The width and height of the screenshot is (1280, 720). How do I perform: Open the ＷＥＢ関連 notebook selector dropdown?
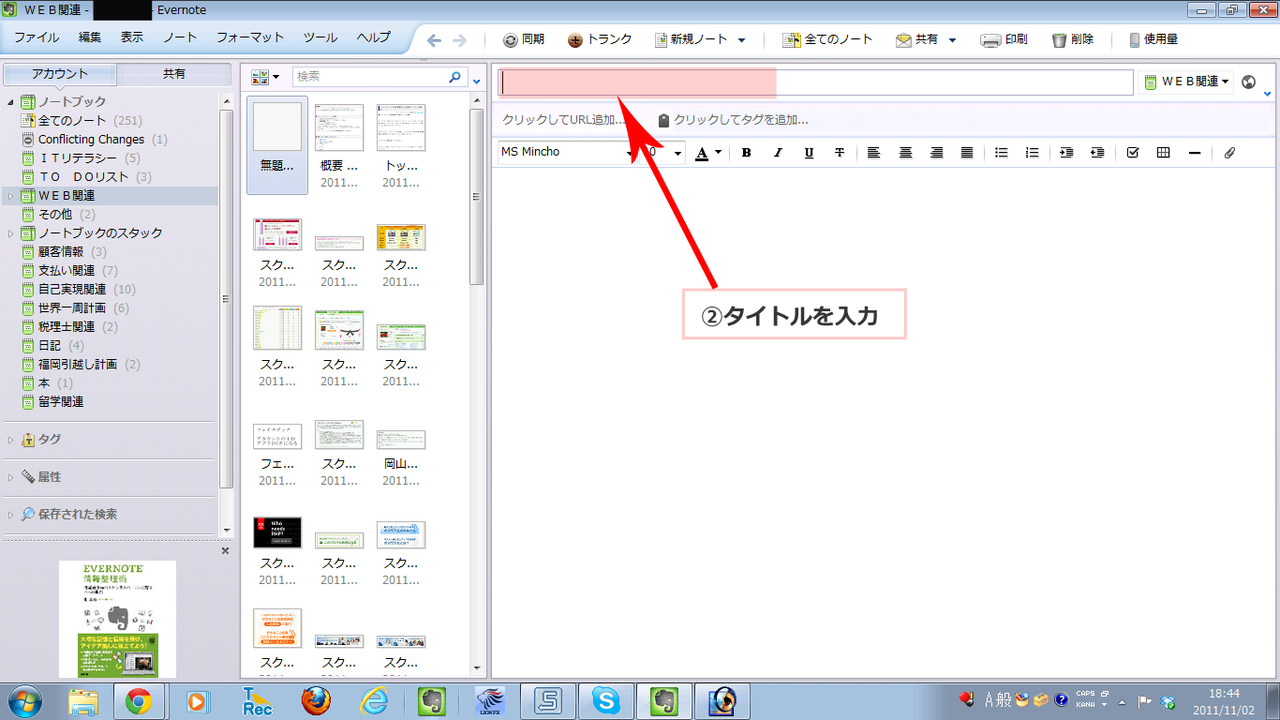[1187, 82]
